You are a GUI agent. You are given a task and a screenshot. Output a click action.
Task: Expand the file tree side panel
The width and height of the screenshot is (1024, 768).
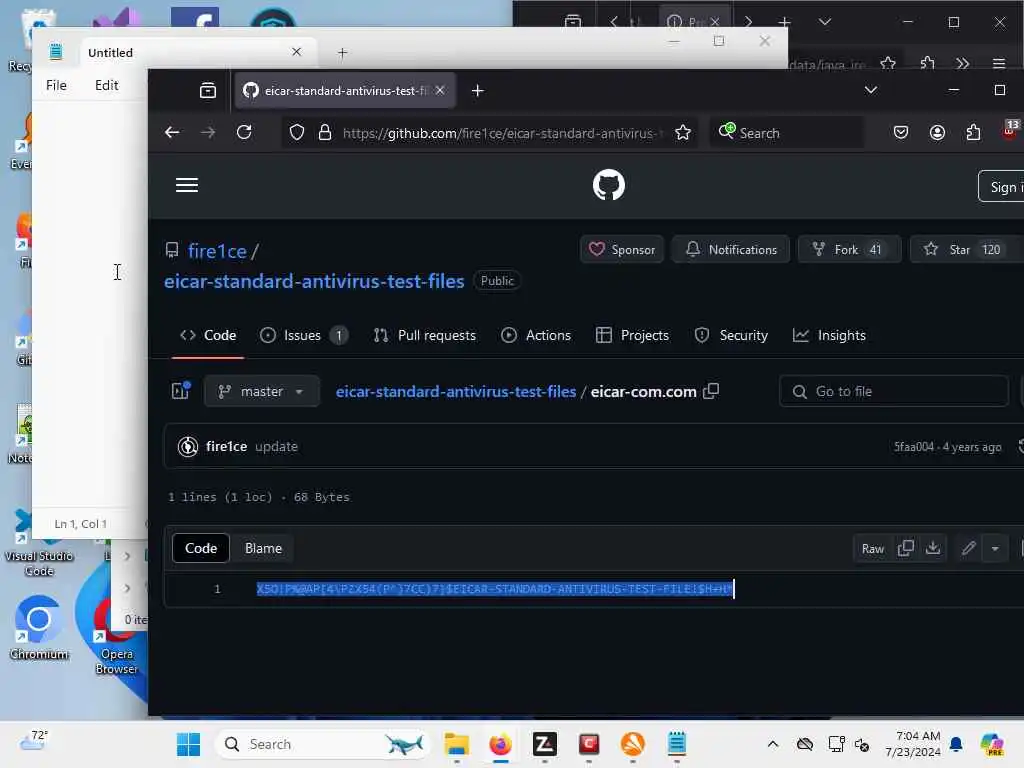180,391
